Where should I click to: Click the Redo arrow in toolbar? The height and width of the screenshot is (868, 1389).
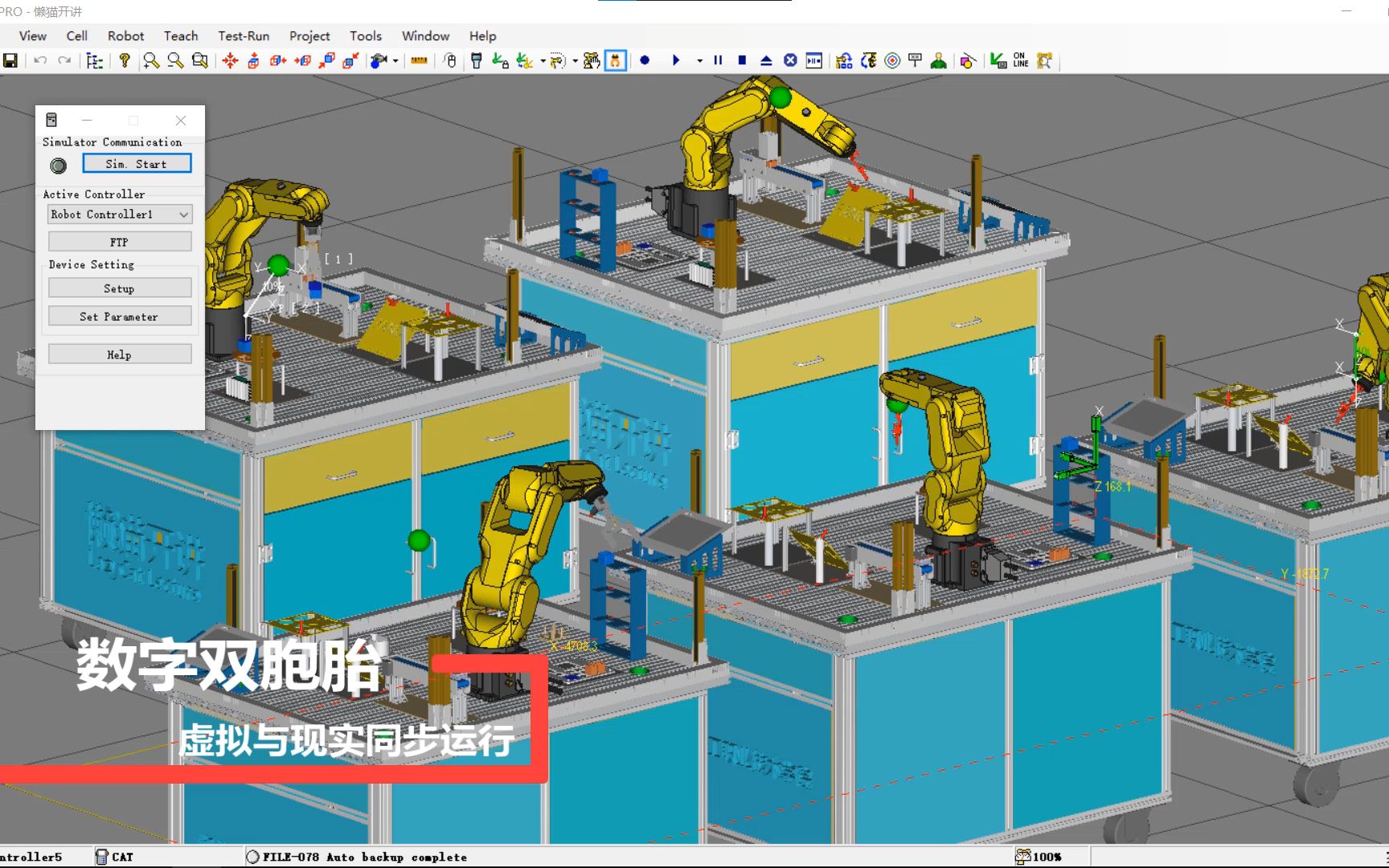coord(64,61)
